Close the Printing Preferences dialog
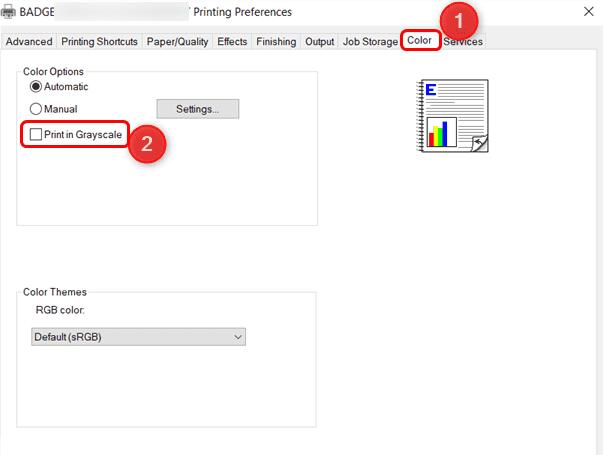 [x=587, y=12]
